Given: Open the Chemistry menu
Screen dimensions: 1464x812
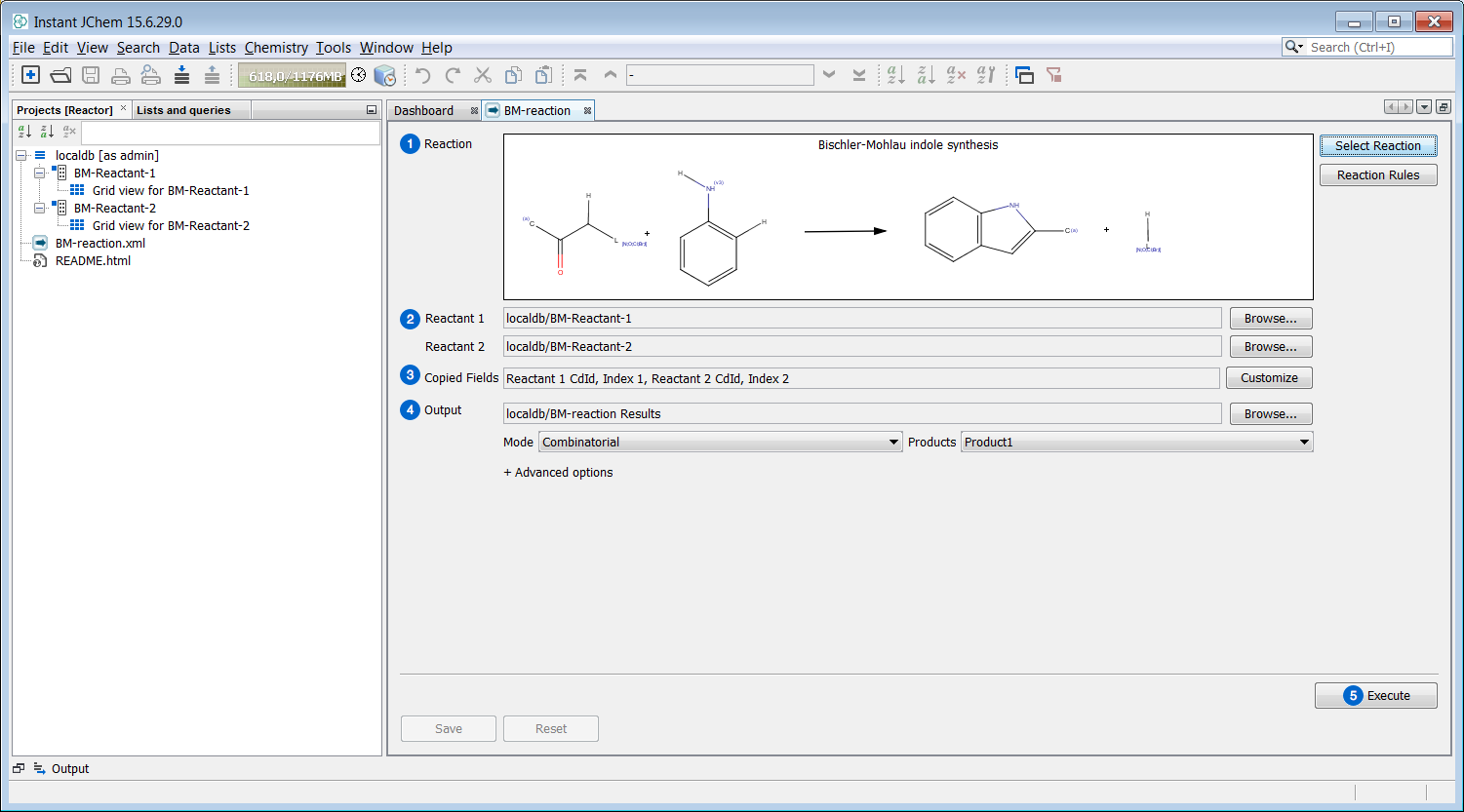Looking at the screenshot, I should (276, 48).
